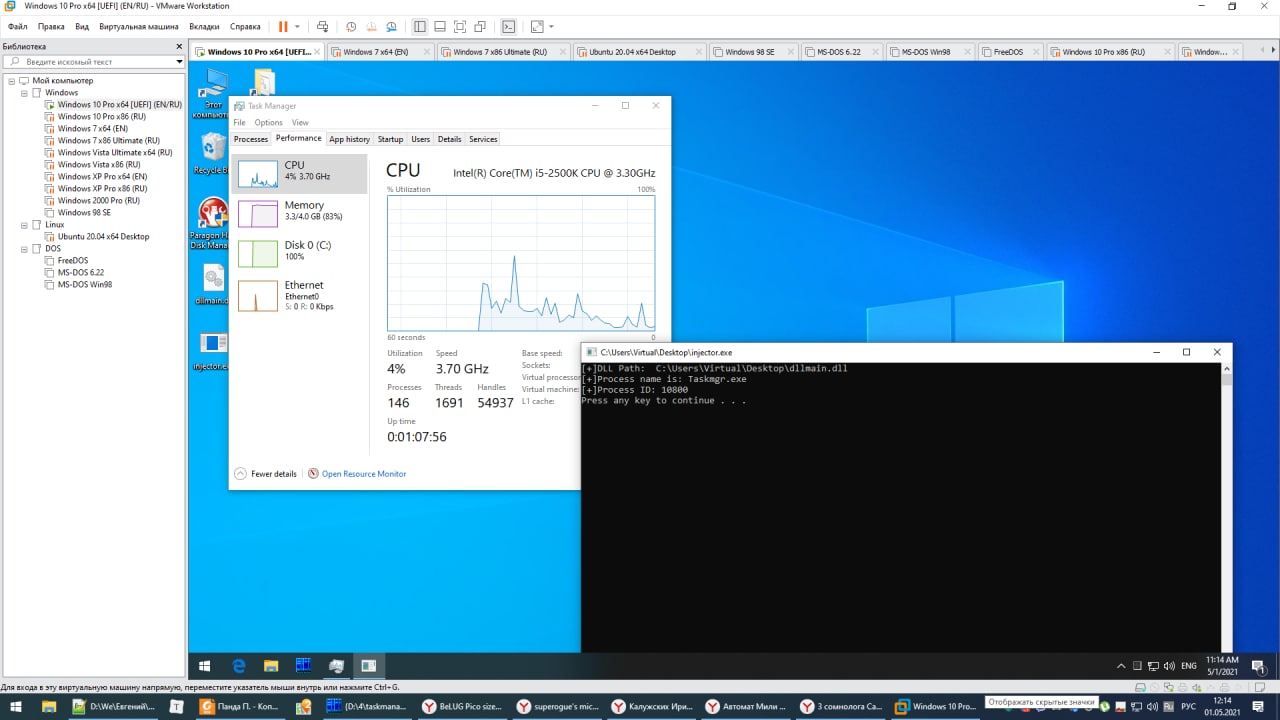
Task: Open the Recycle Bin desktop icon
Action: tap(212, 154)
